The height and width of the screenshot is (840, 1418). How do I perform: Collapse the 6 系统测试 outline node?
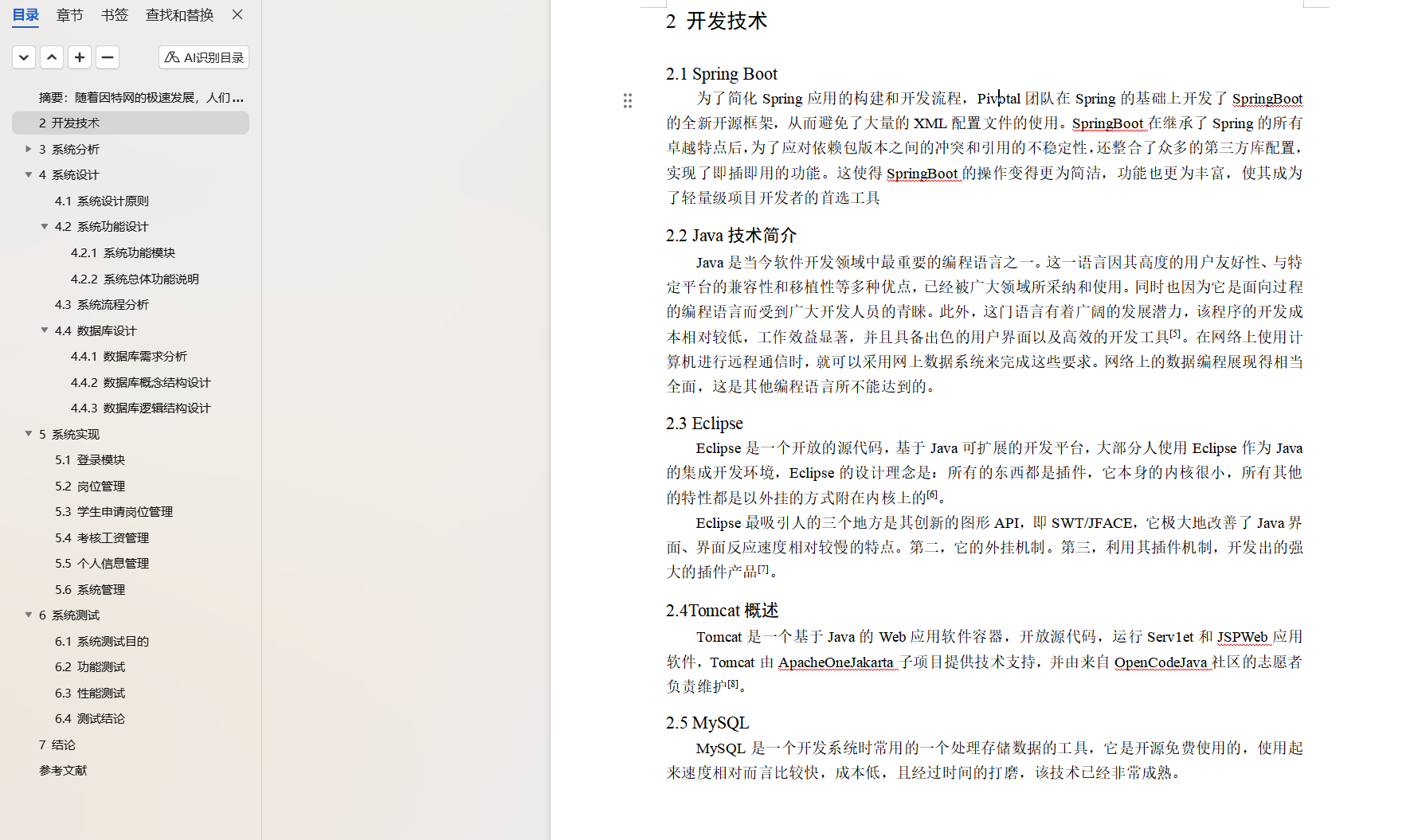[29, 615]
